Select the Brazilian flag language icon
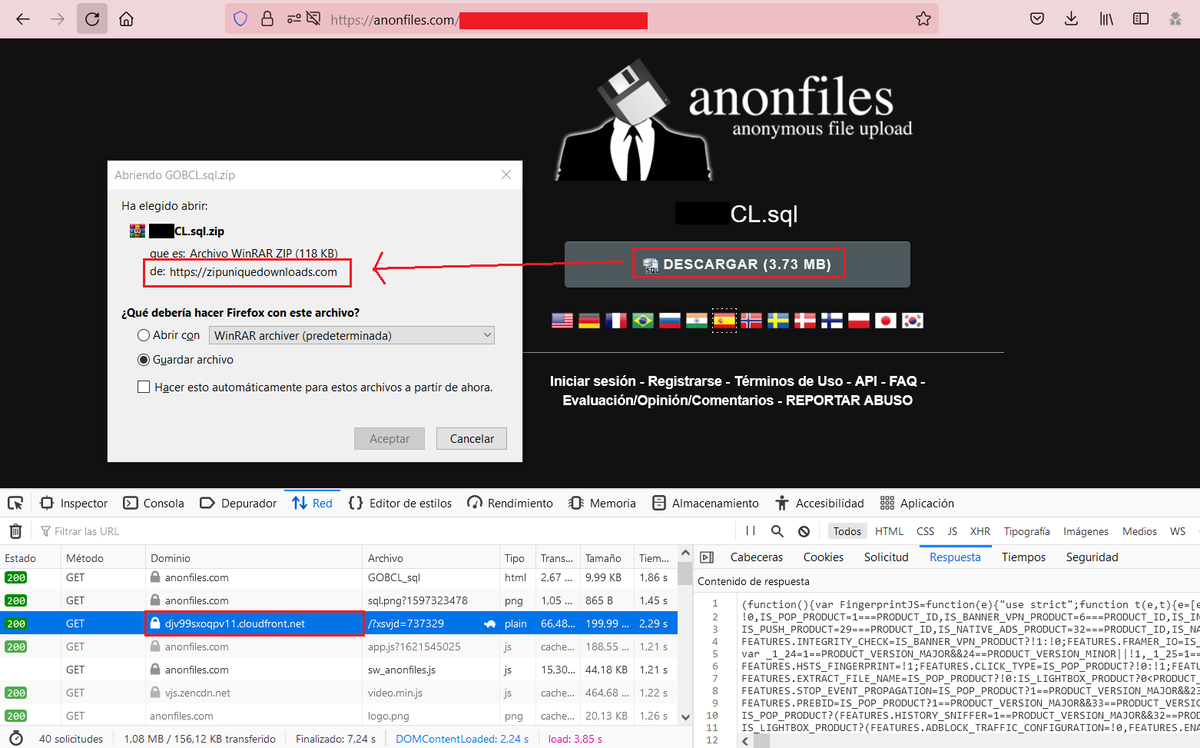1200x748 pixels. [x=643, y=320]
